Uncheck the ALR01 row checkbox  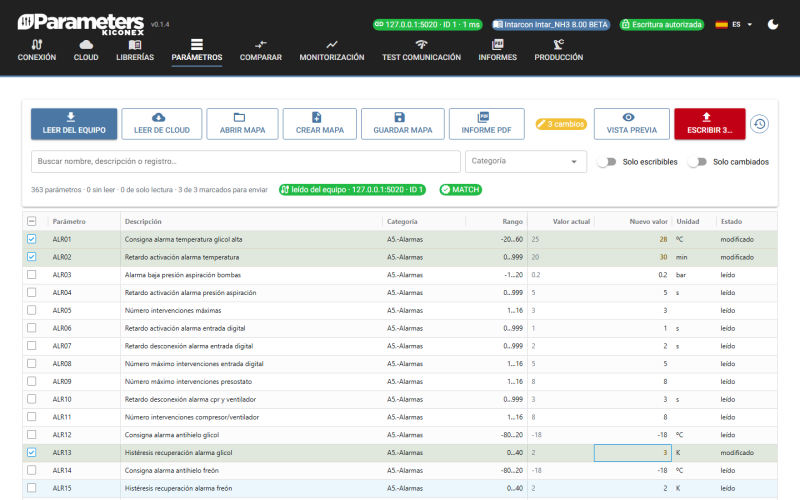tap(32, 239)
